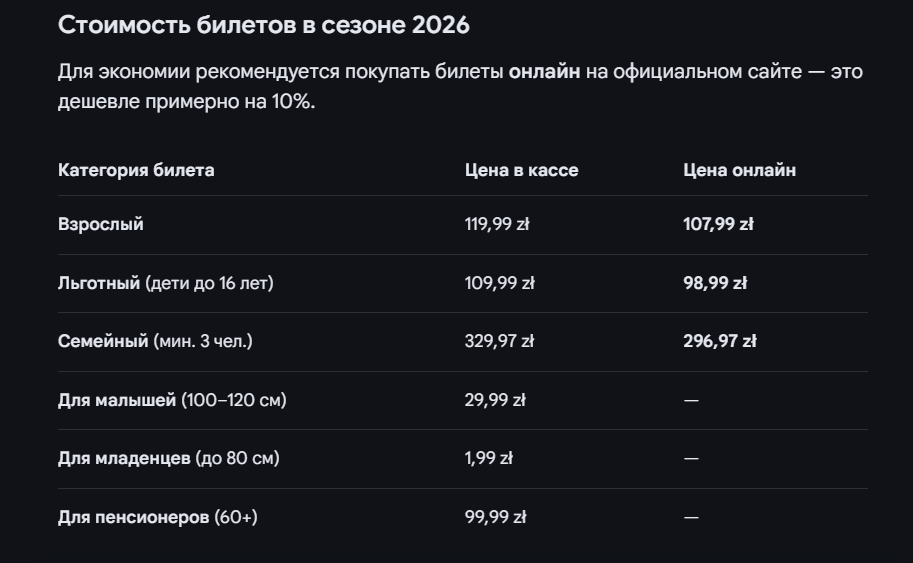913x563 pixels.
Task: Click the 109,99 zł box-office price
Action: [x=500, y=283]
